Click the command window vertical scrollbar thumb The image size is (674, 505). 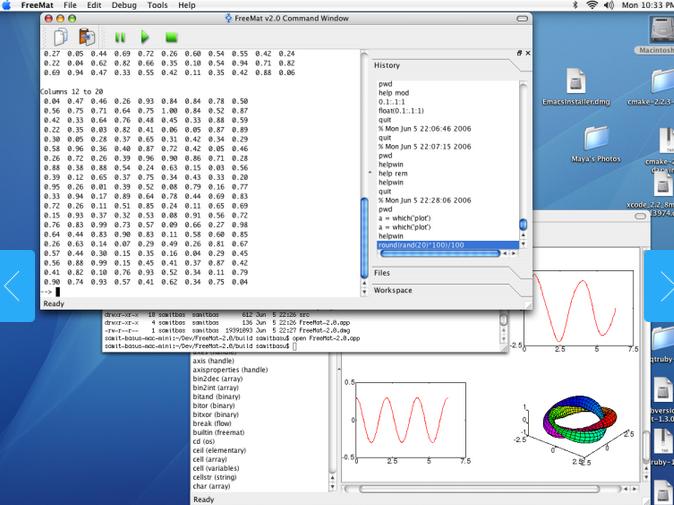(364, 237)
